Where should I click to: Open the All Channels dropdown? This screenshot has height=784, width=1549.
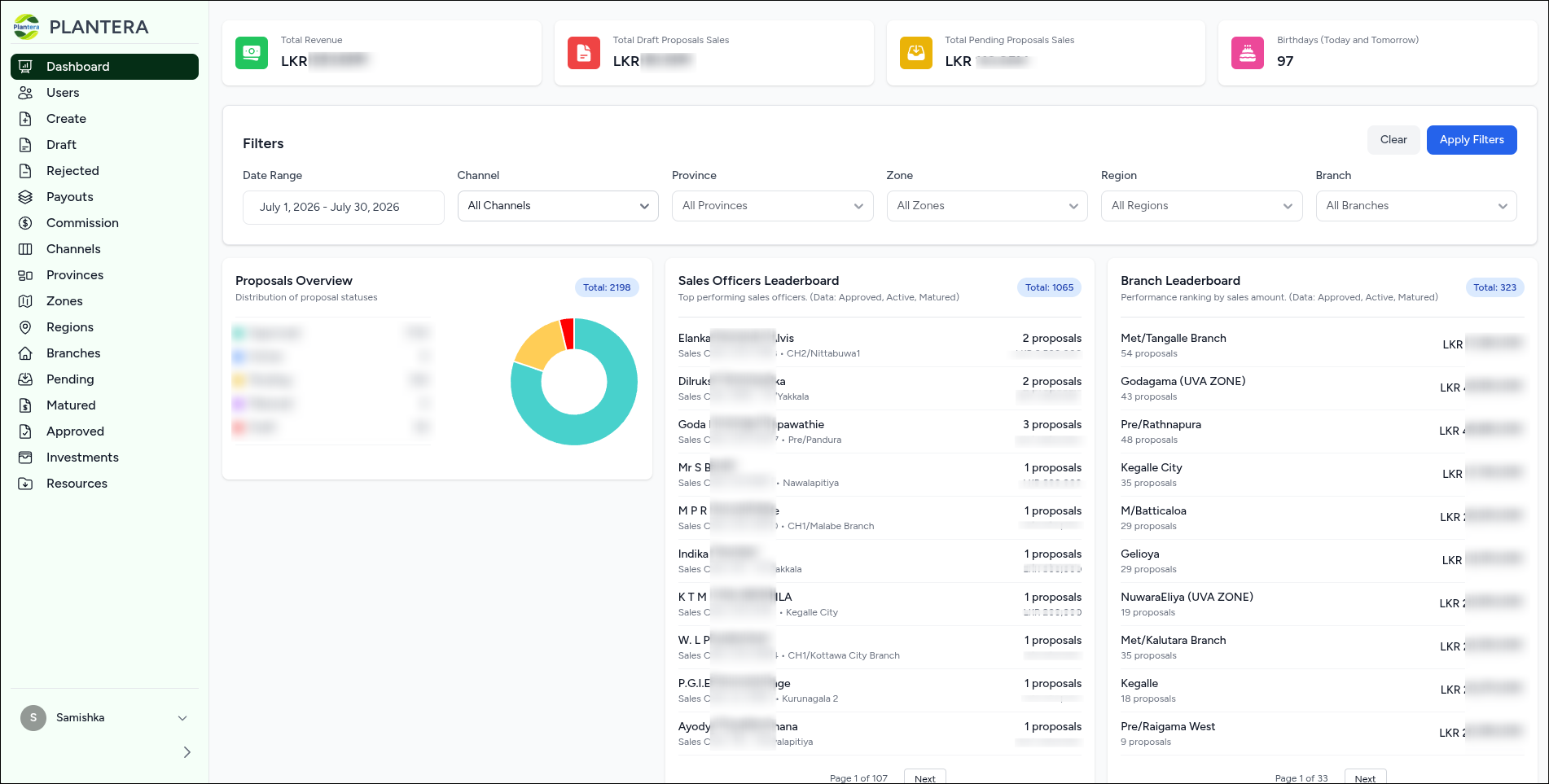click(x=558, y=206)
